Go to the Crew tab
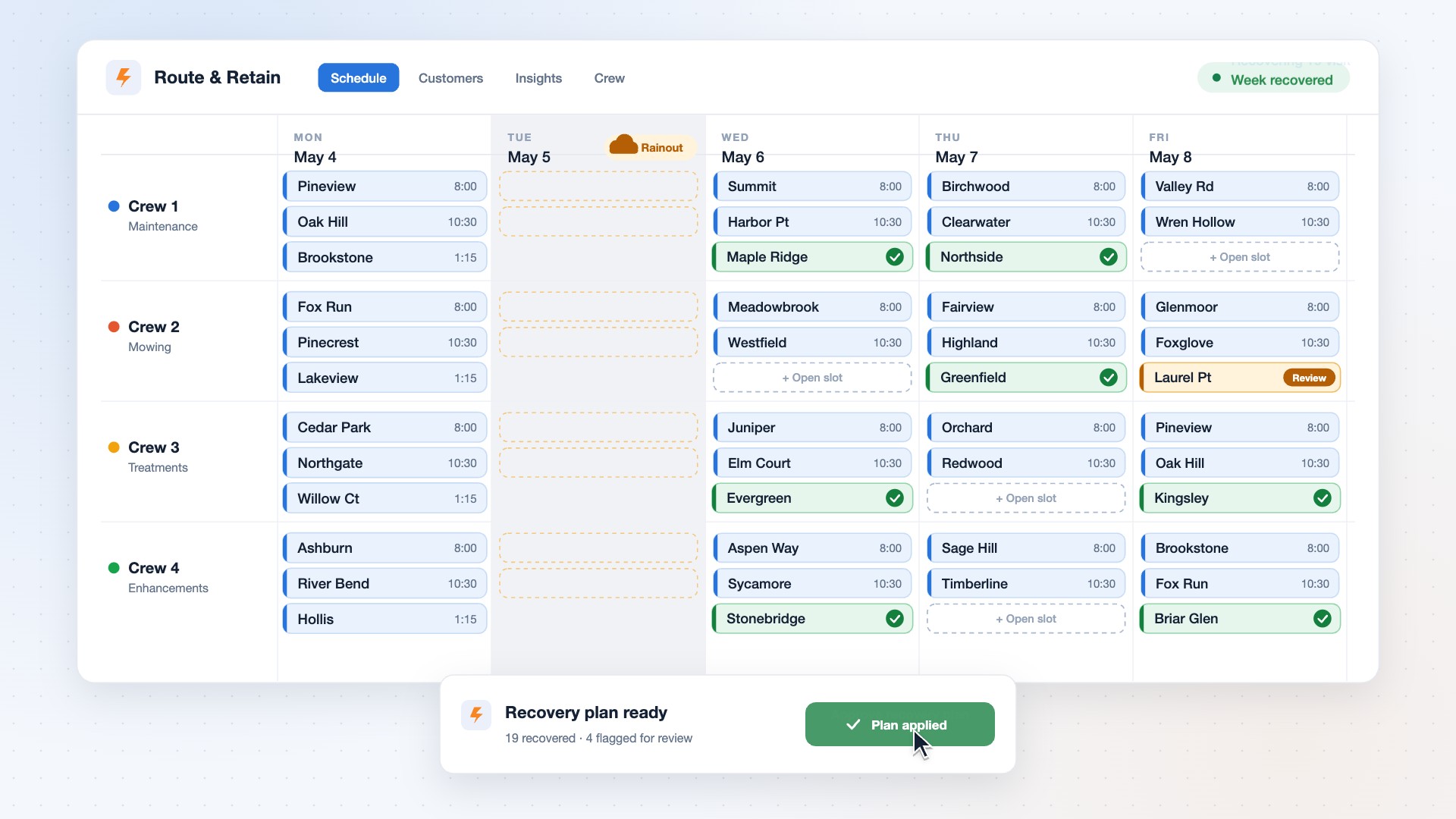The width and height of the screenshot is (1456, 819). coord(610,78)
